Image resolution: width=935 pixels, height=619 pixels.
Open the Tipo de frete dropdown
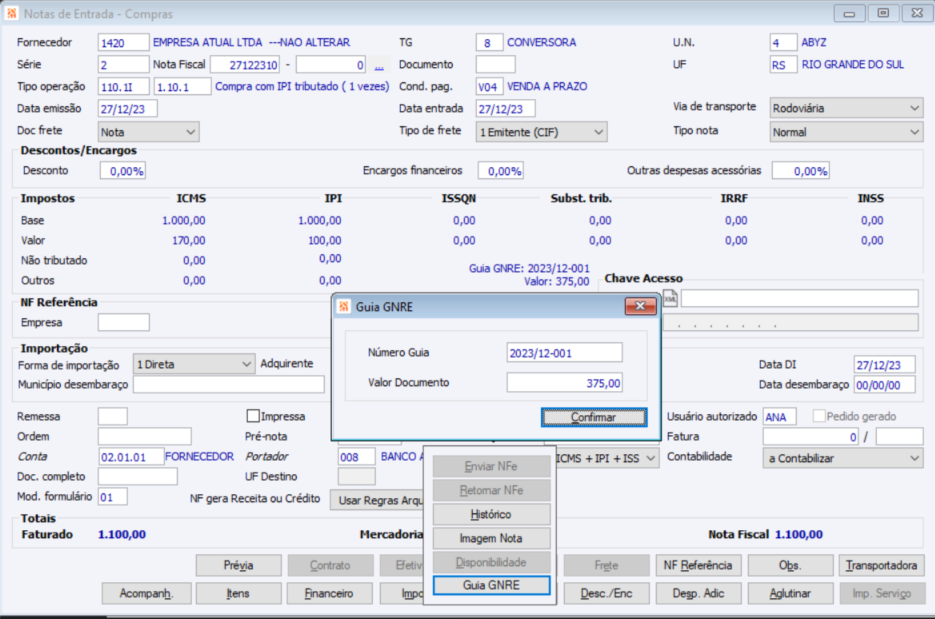pos(541,132)
